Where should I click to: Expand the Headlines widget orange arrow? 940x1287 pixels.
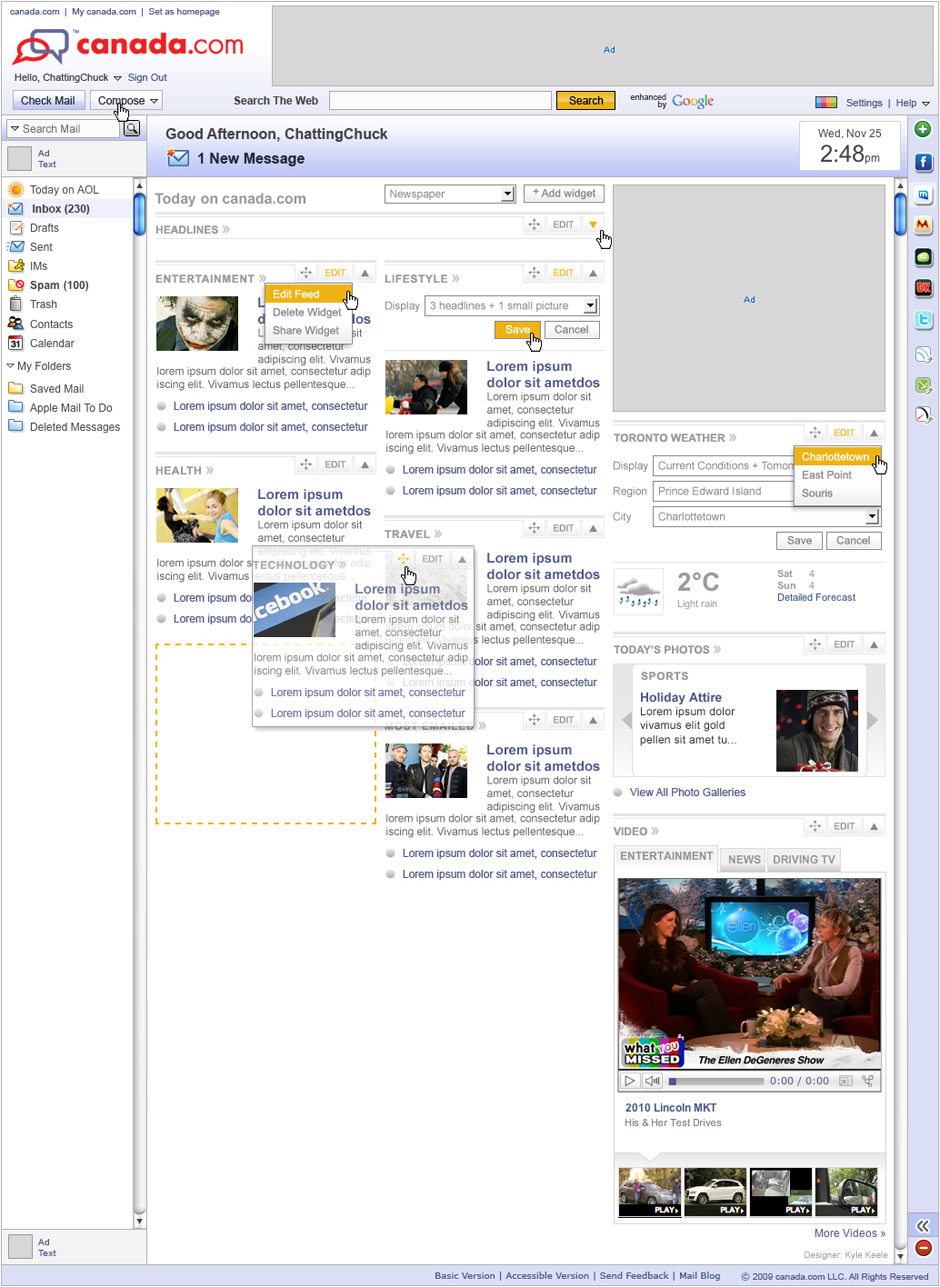click(593, 226)
